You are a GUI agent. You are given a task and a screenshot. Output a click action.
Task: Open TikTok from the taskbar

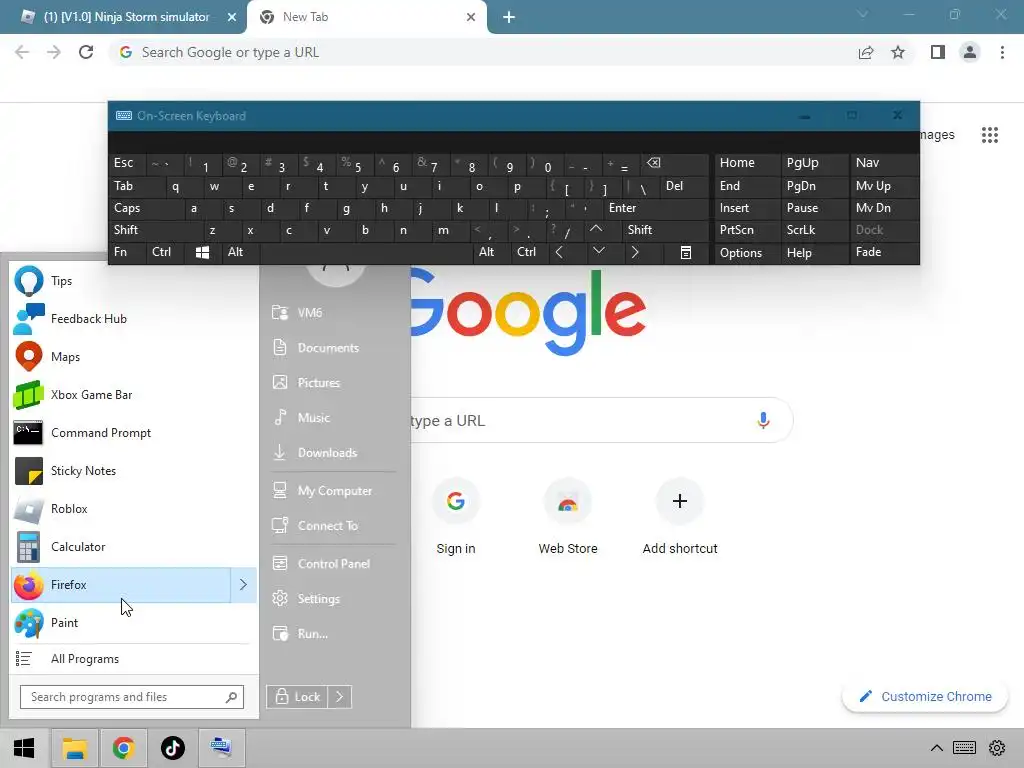coord(172,748)
